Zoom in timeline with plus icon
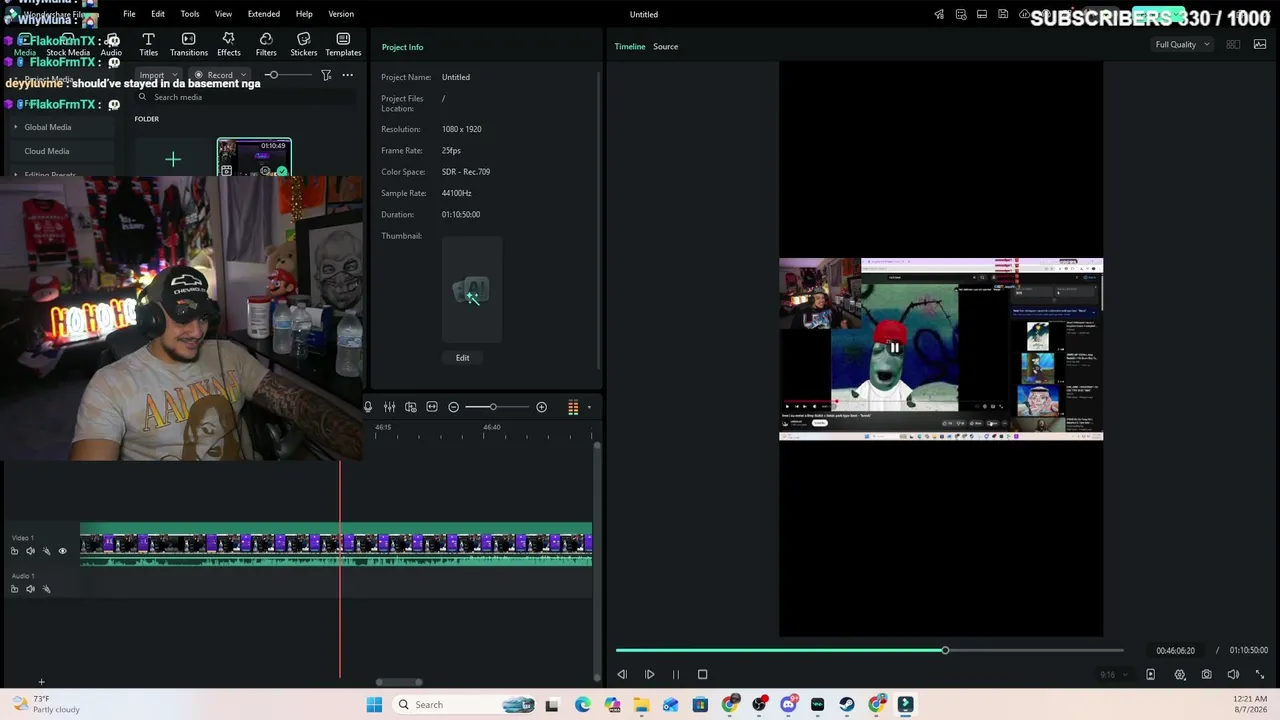Image resolution: width=1280 pixels, height=720 pixels. (x=541, y=407)
